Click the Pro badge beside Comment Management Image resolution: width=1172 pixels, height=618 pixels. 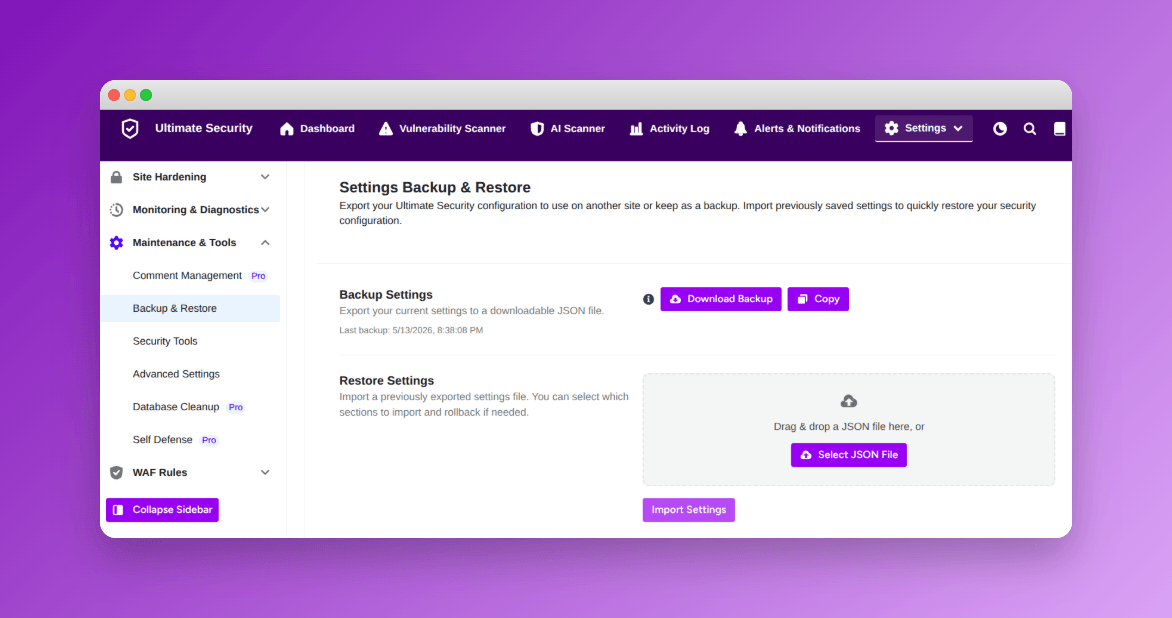tap(259, 276)
